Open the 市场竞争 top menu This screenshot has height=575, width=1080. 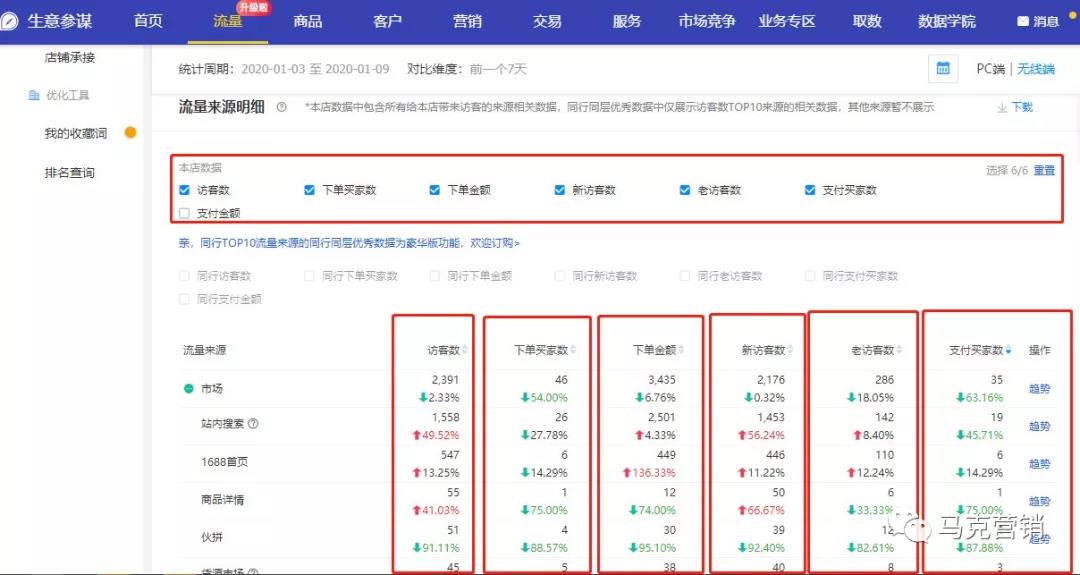click(706, 21)
